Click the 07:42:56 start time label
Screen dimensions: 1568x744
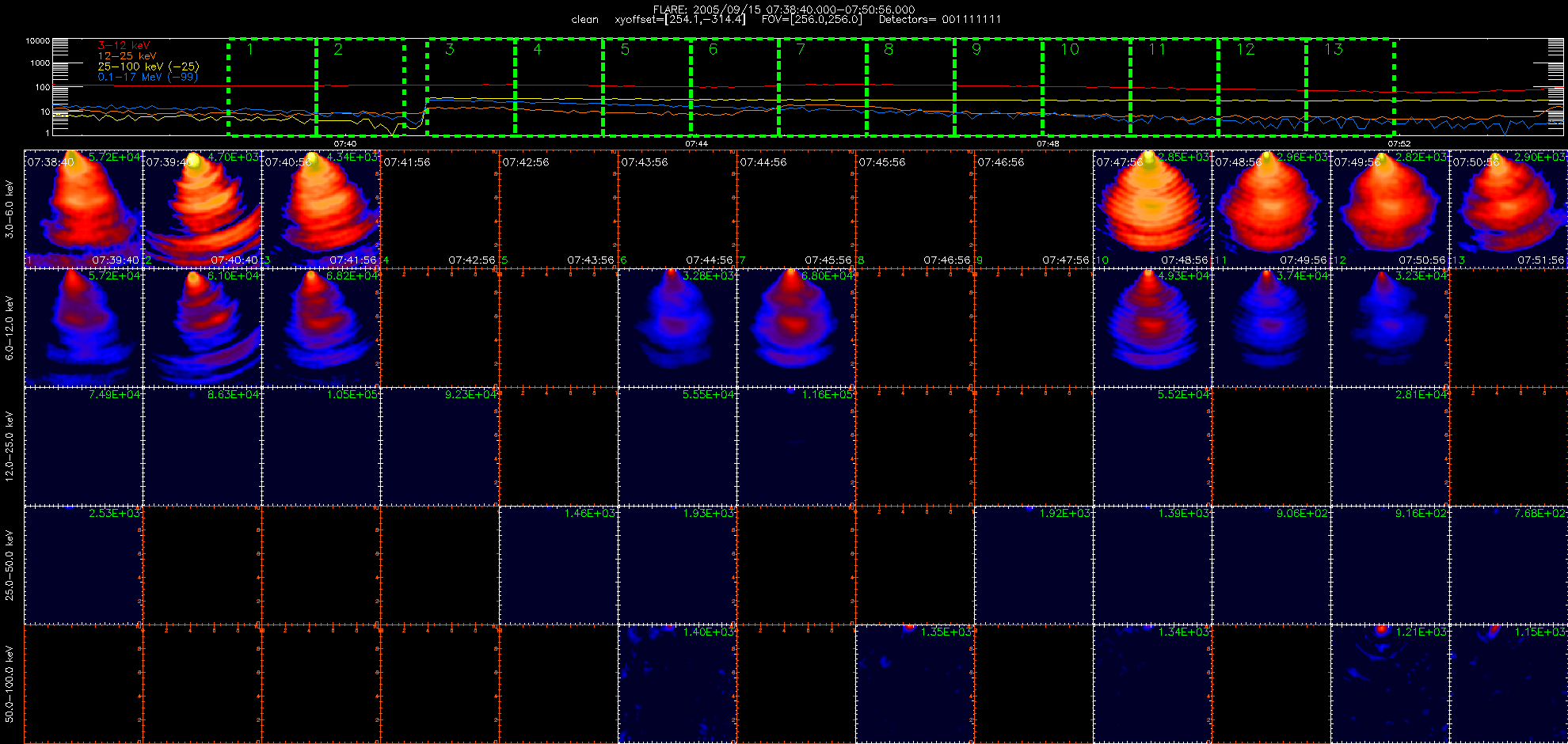(526, 162)
